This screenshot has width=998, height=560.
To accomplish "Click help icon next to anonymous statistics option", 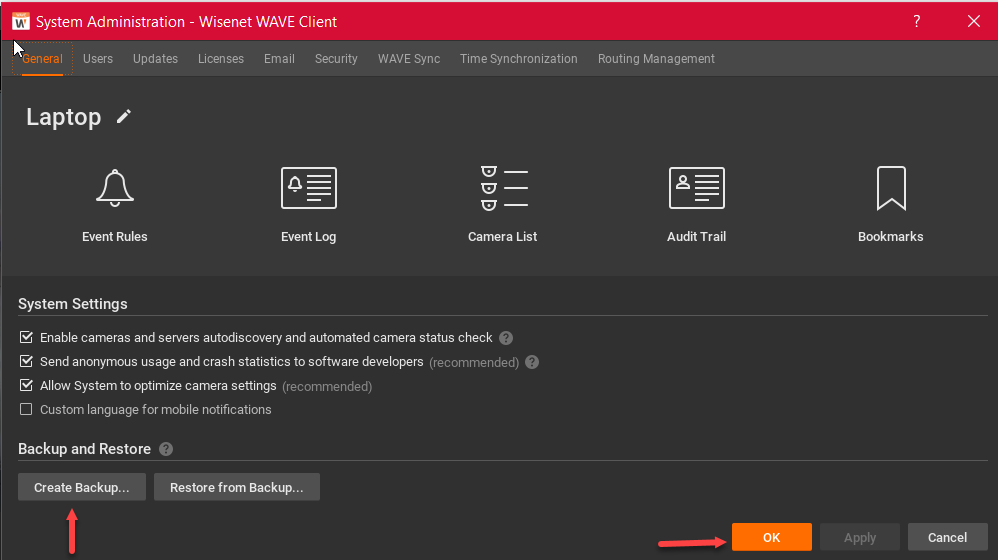I will click(x=532, y=362).
